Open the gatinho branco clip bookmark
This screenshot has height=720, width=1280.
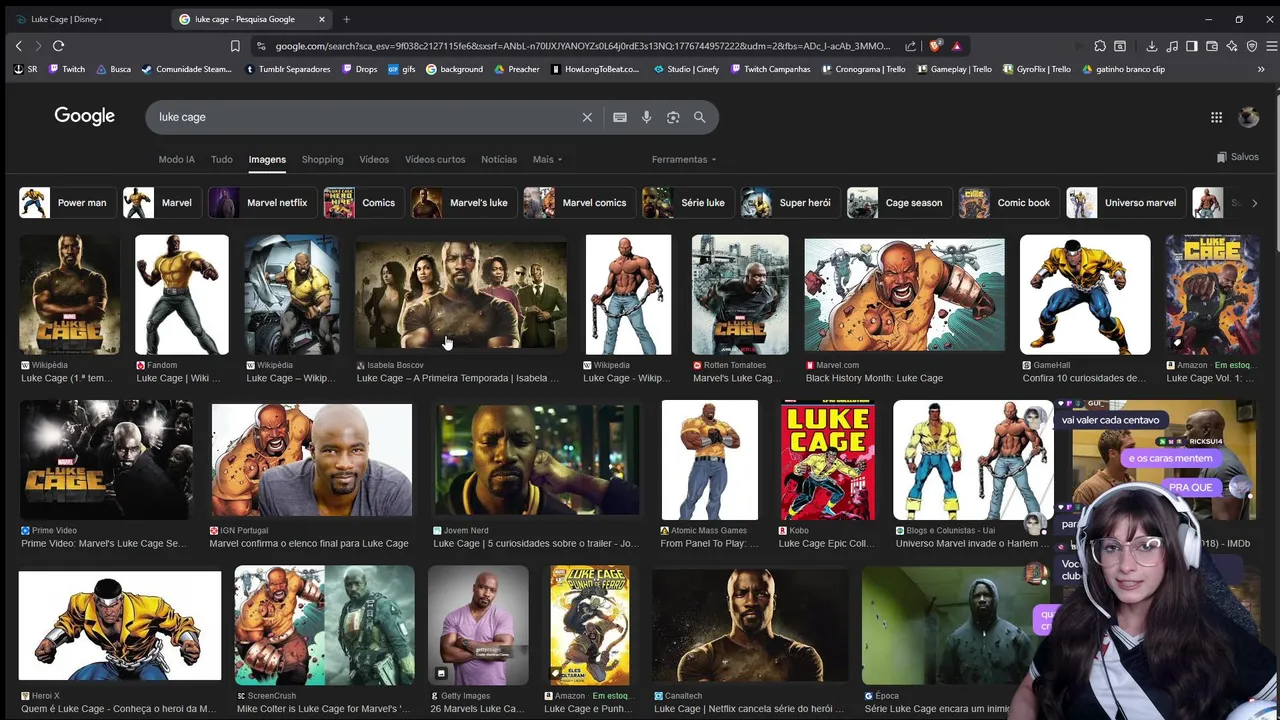1124,69
